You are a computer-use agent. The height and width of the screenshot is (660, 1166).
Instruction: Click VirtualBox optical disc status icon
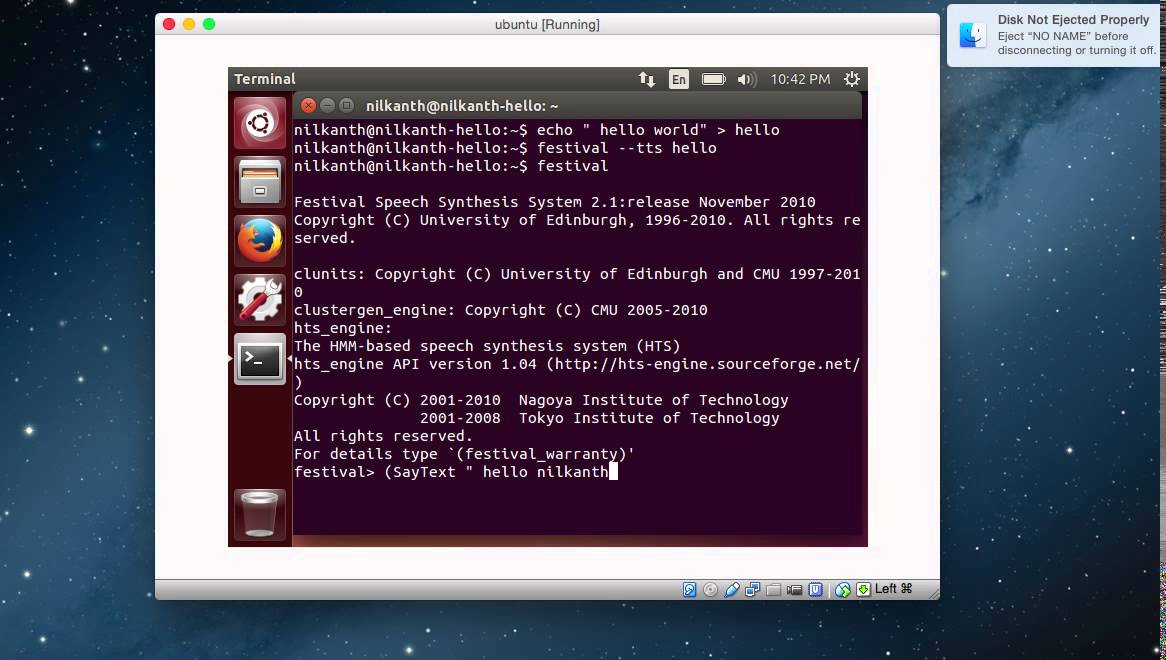click(710, 589)
